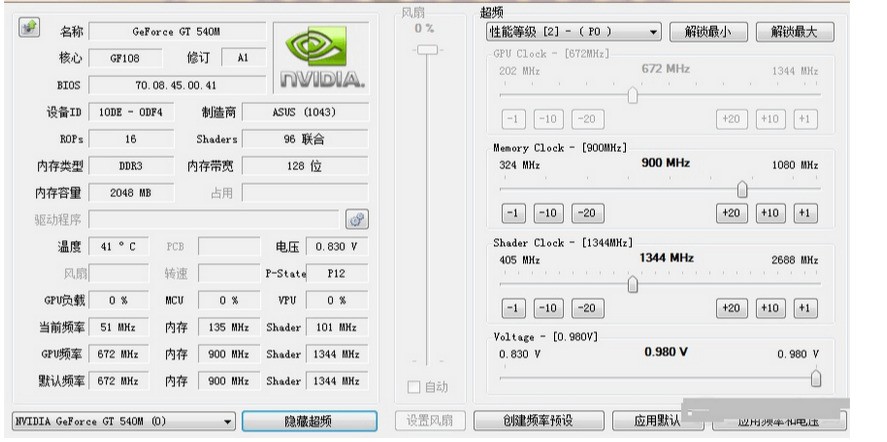Increase Shader Clock by 1
887x442 pixels.
[x=805, y=308]
